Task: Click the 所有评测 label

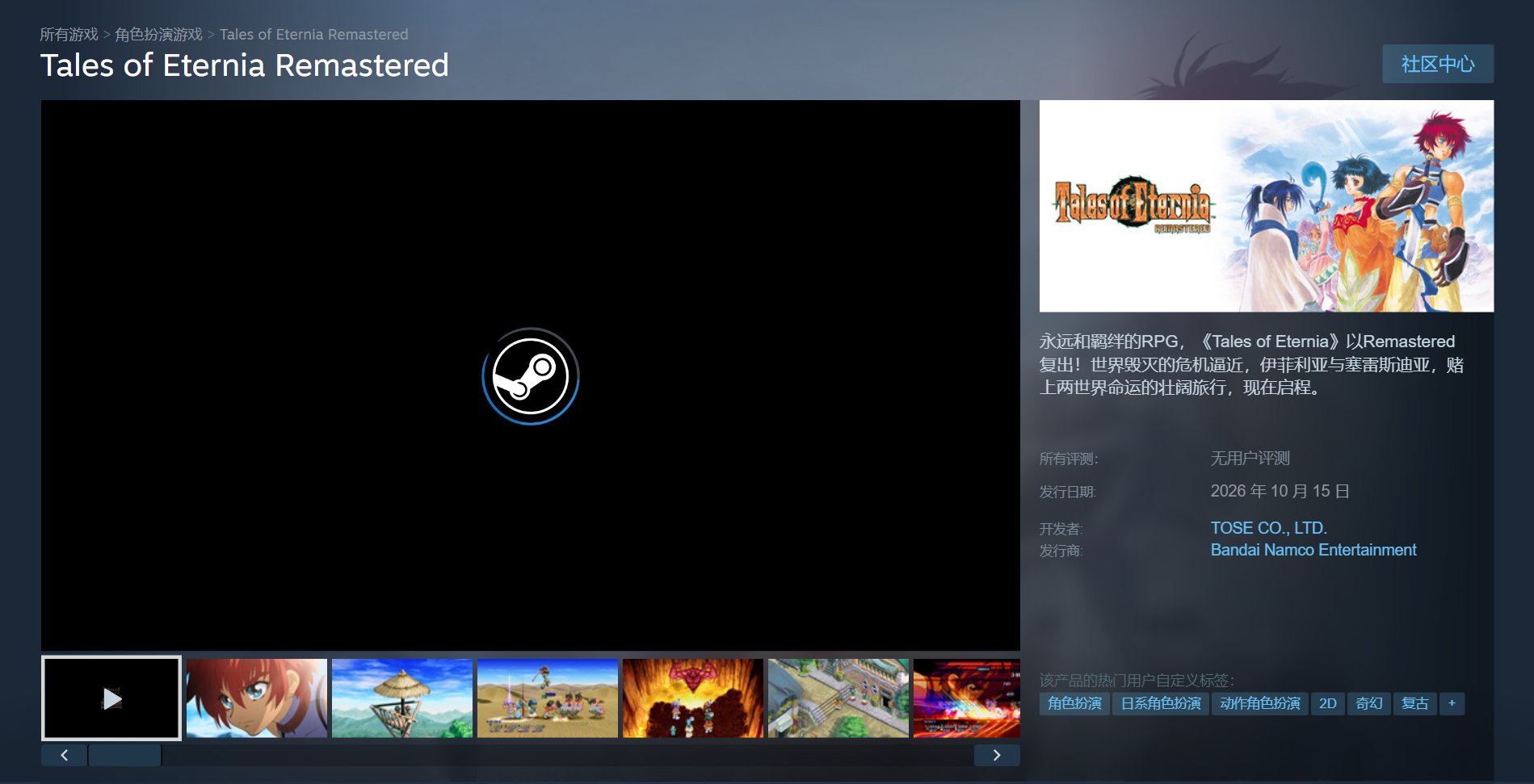Action: 1069,459
